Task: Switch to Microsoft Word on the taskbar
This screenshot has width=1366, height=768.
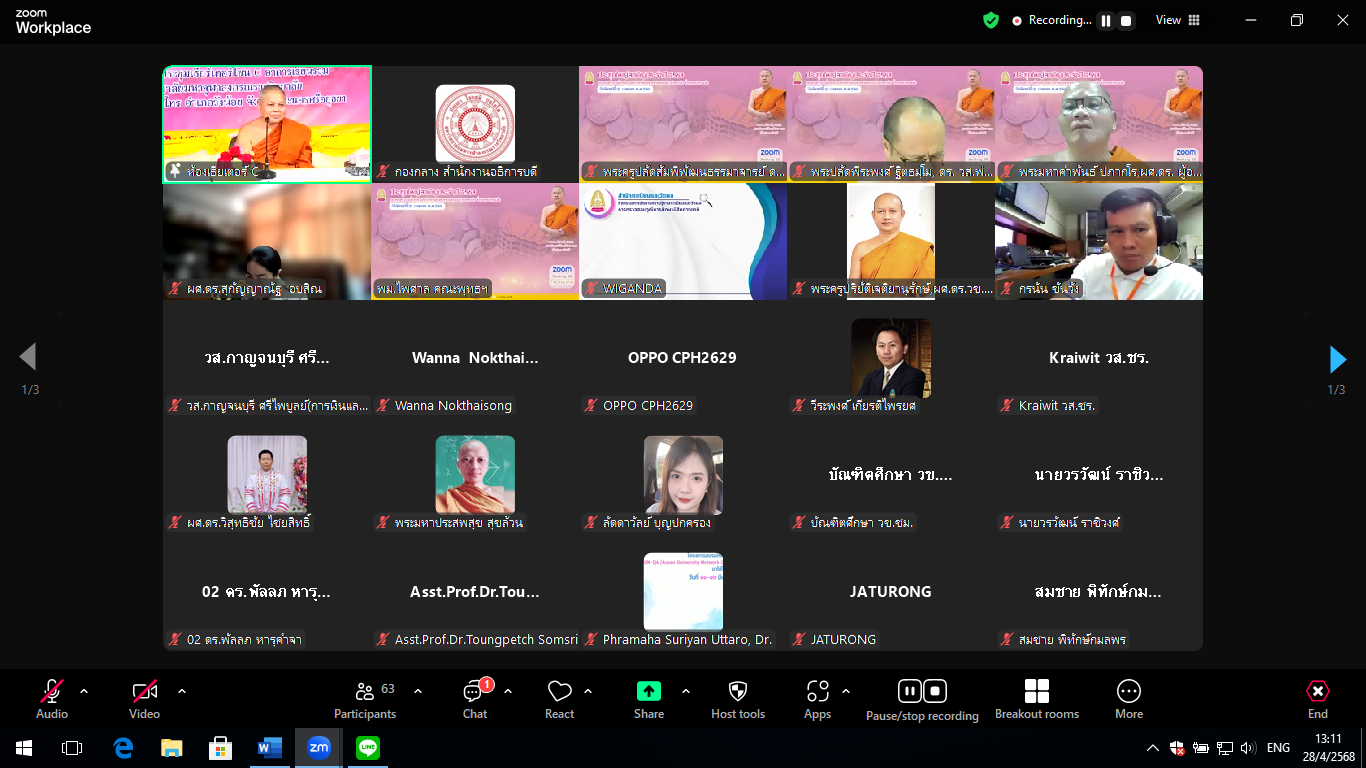Action: coord(270,748)
